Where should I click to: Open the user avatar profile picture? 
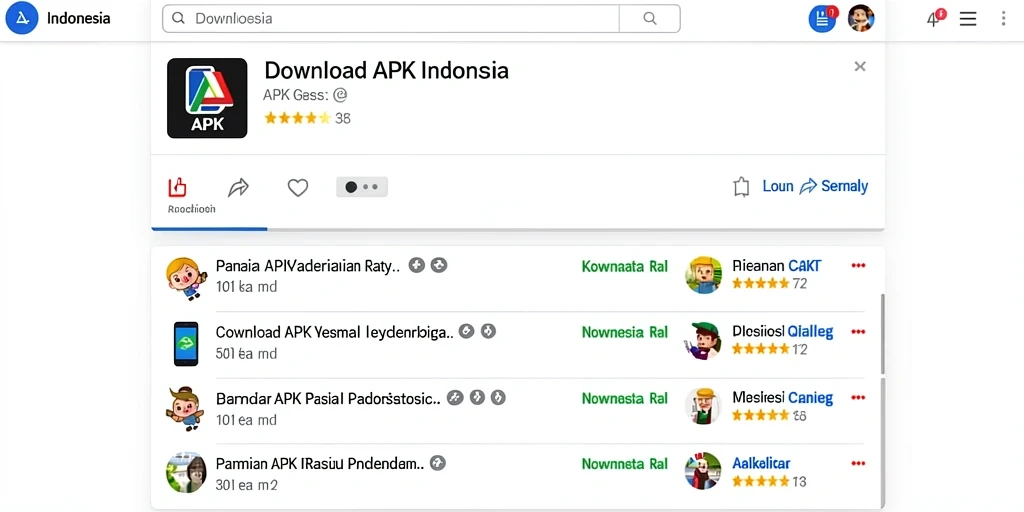[861, 18]
